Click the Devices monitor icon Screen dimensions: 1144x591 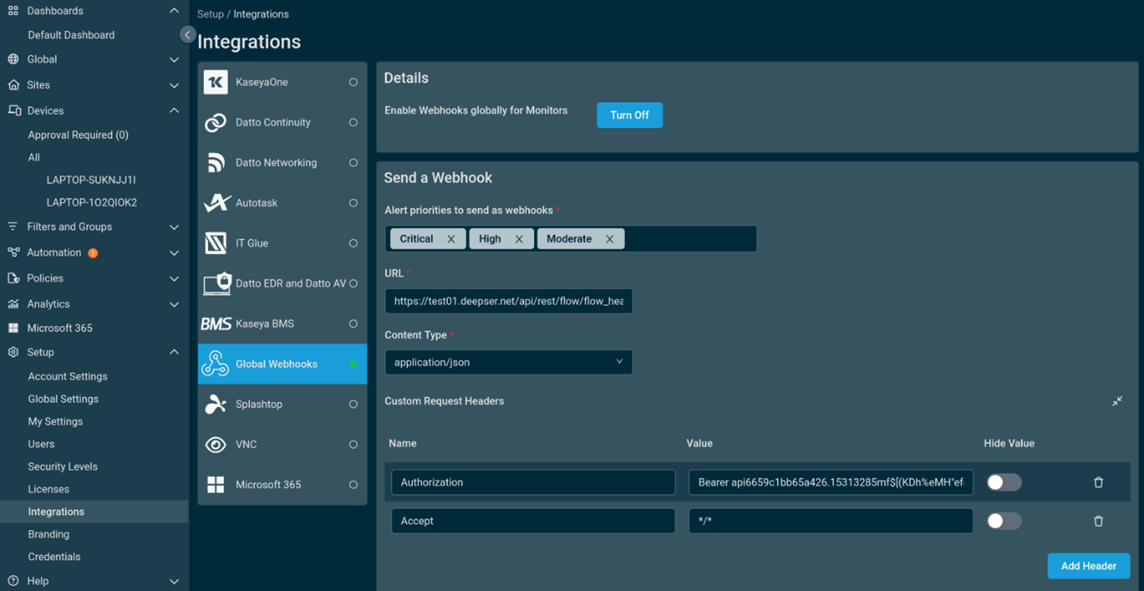(x=14, y=110)
